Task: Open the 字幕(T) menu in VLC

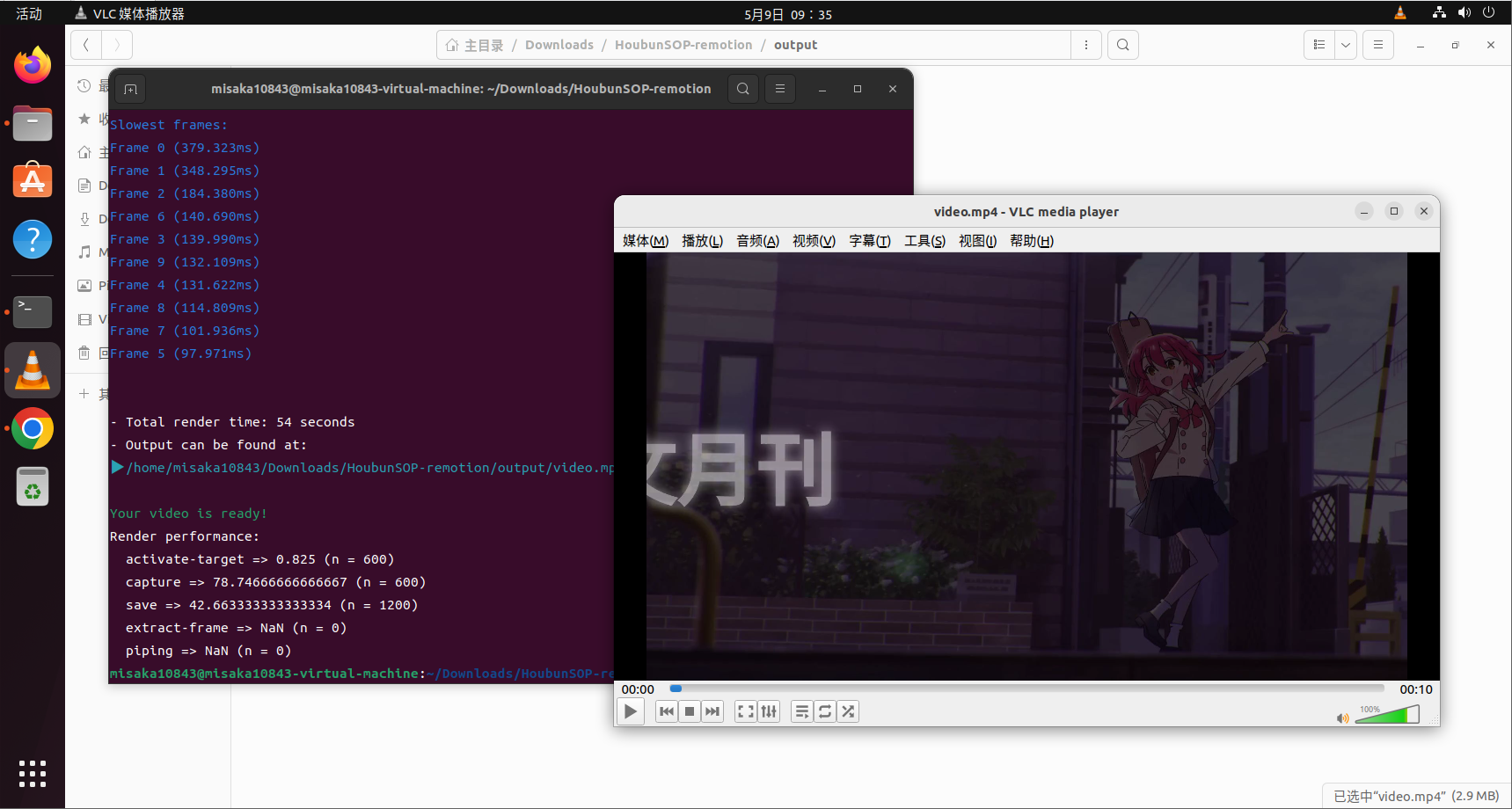Action: pos(870,241)
